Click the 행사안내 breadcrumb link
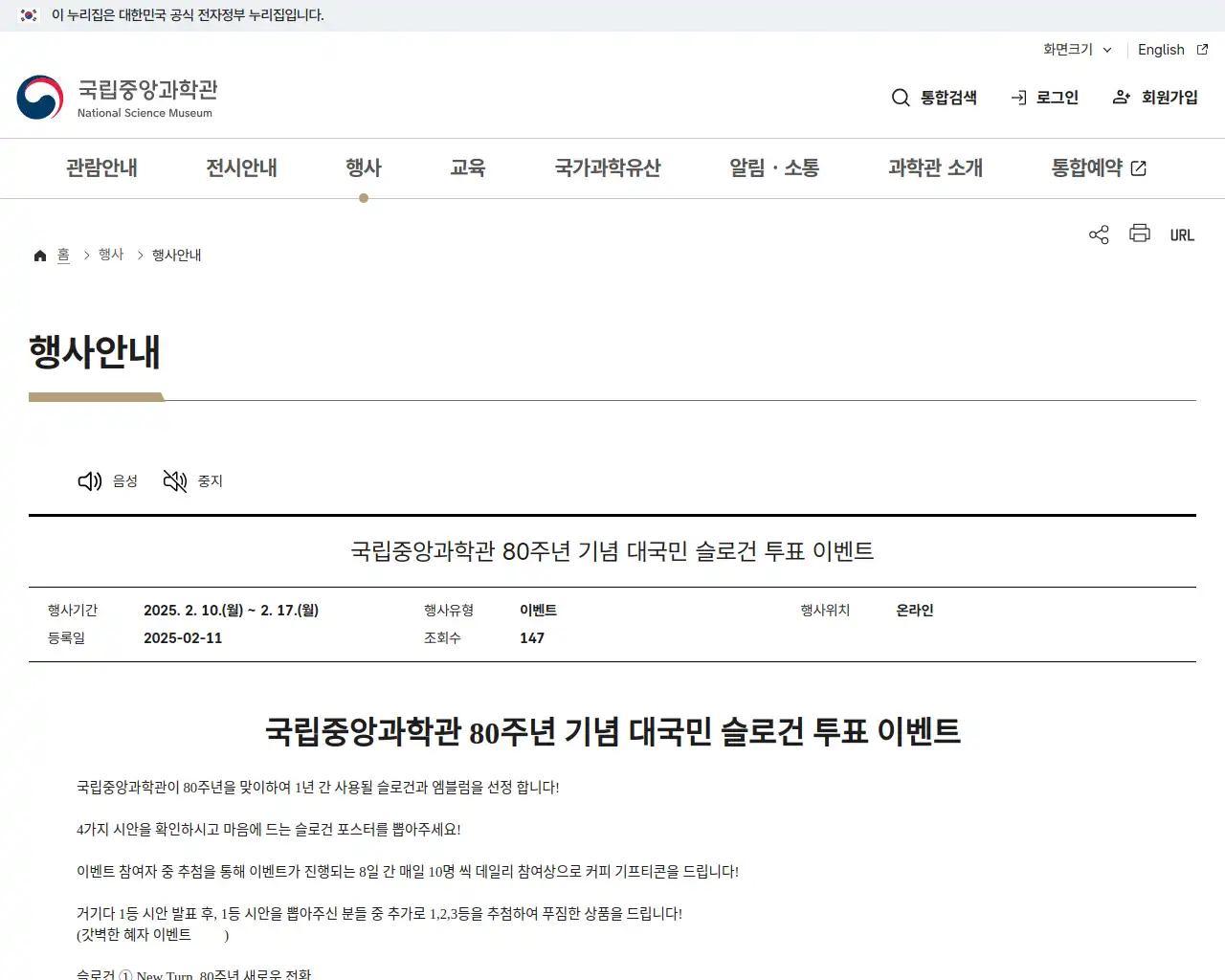This screenshot has height=980, width=1225. click(x=176, y=255)
